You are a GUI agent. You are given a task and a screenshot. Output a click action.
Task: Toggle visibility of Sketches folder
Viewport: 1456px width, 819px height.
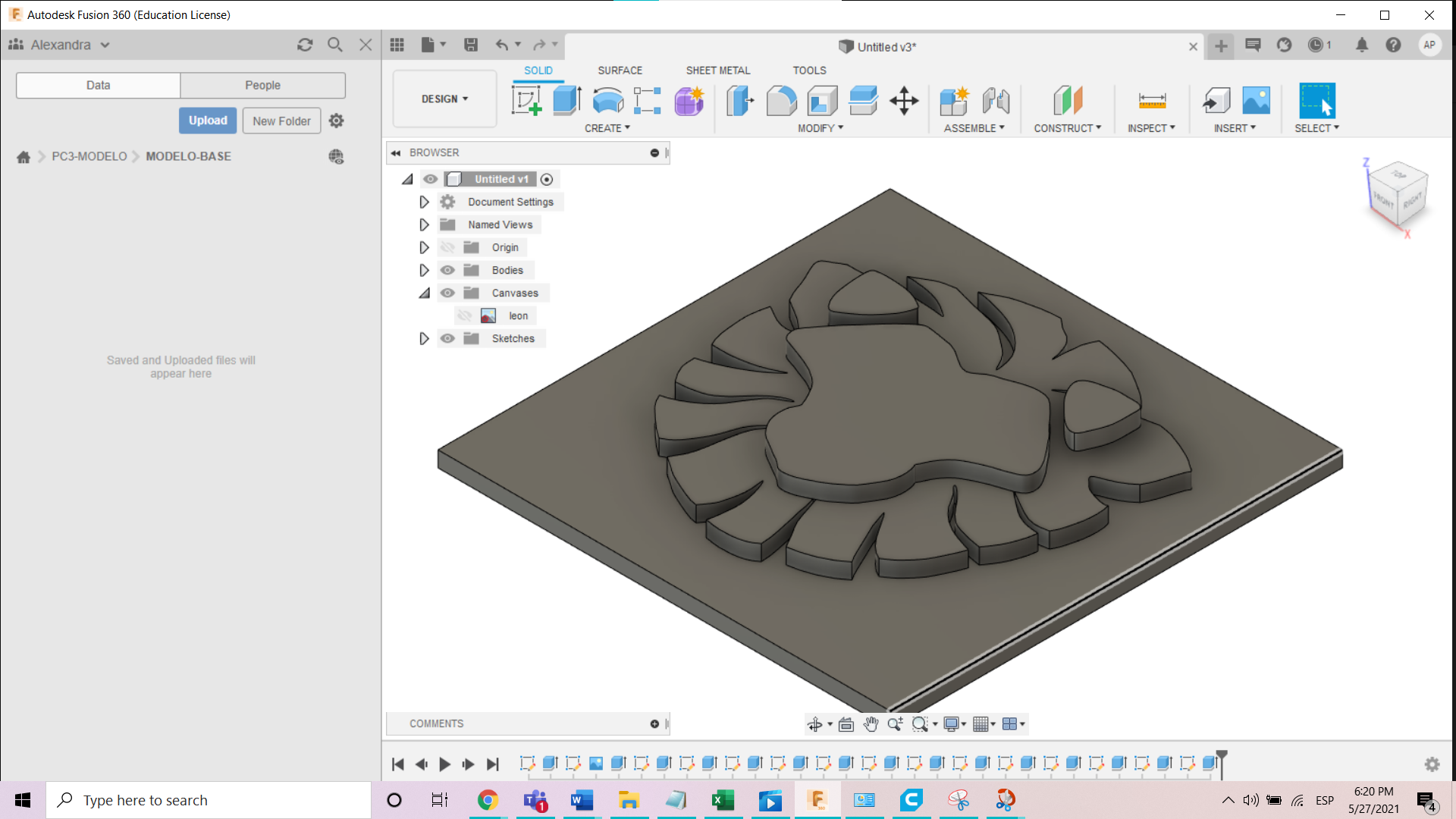[x=447, y=338]
